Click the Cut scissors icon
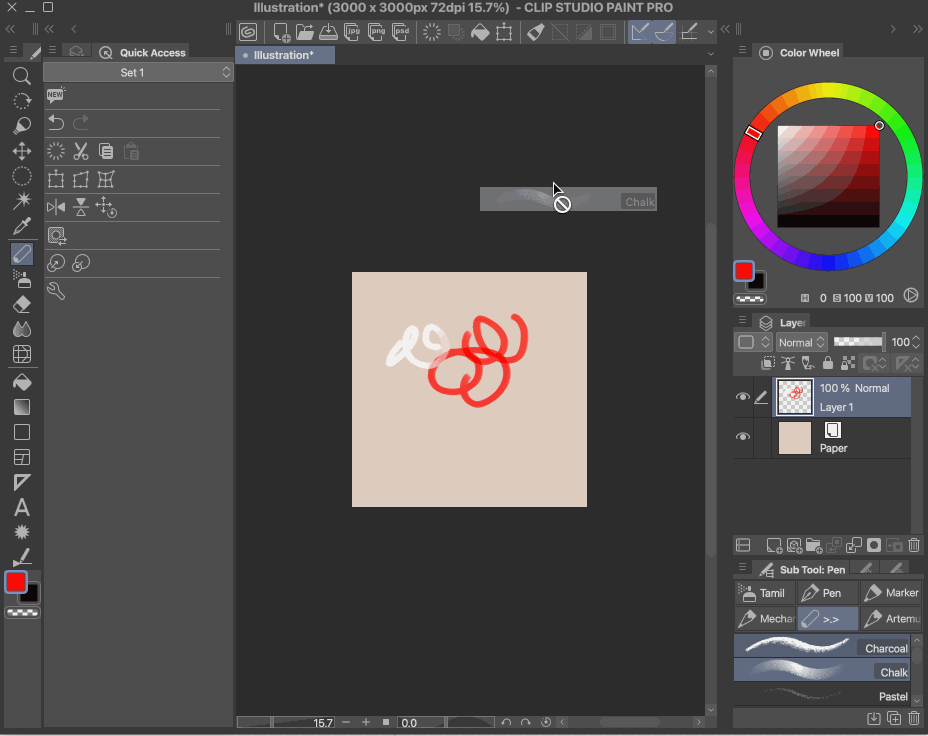928x736 pixels. [80, 151]
